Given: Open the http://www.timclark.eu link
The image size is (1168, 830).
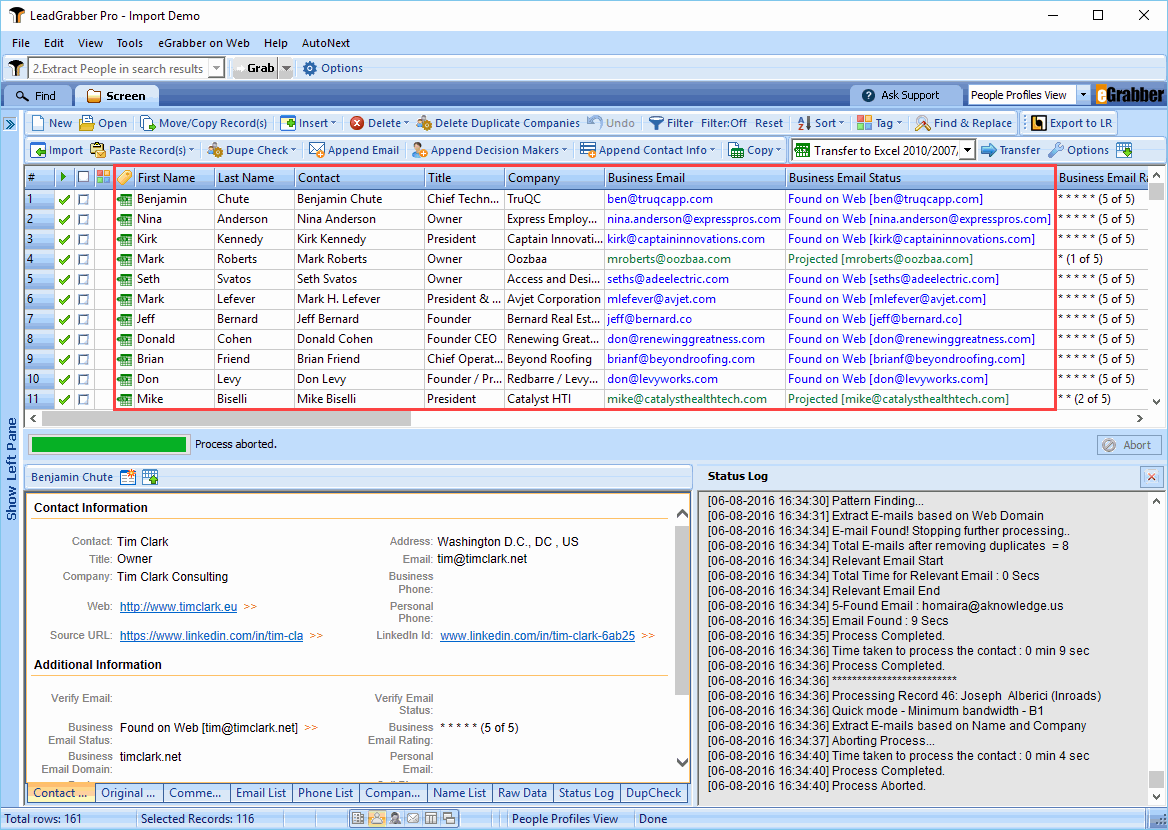Looking at the screenshot, I should click(179, 606).
